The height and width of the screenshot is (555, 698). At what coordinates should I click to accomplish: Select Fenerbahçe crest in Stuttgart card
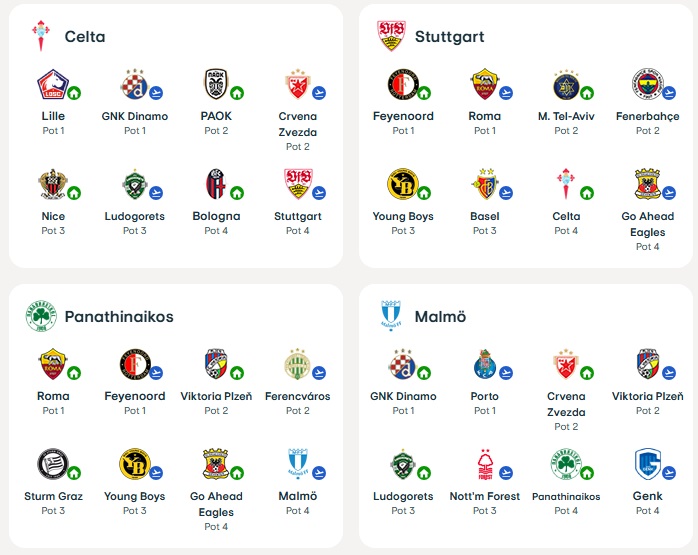coord(647,84)
